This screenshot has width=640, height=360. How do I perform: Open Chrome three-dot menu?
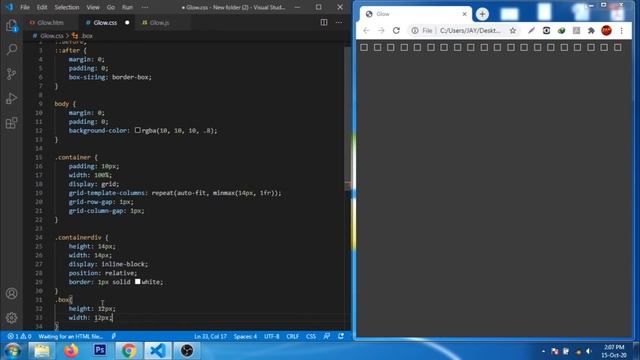coord(622,31)
